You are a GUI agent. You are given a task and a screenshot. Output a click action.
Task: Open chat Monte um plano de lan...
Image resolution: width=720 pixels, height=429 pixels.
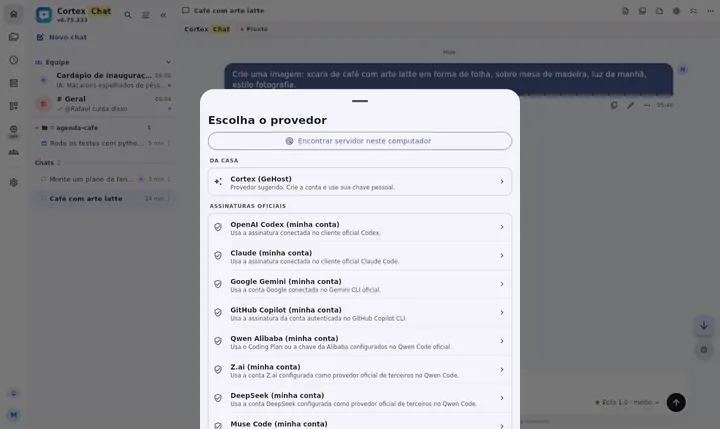point(104,179)
